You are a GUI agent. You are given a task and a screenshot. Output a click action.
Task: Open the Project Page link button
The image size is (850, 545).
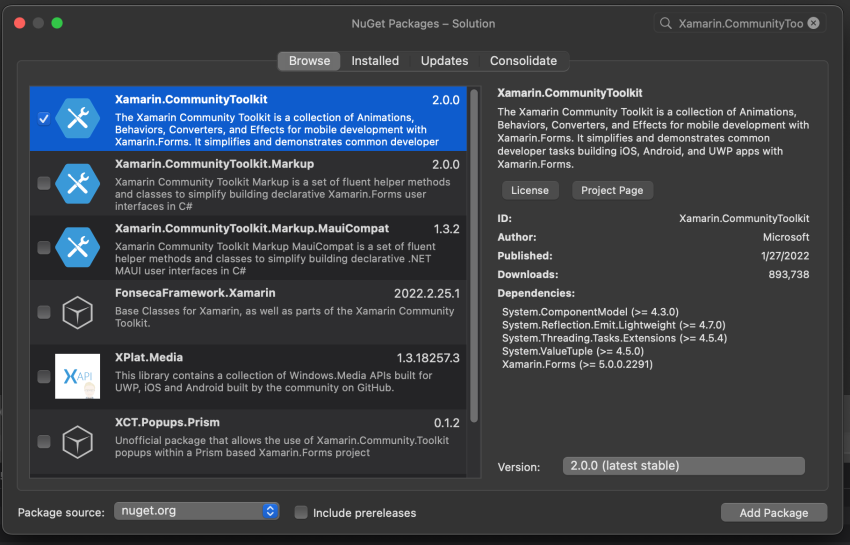(613, 190)
